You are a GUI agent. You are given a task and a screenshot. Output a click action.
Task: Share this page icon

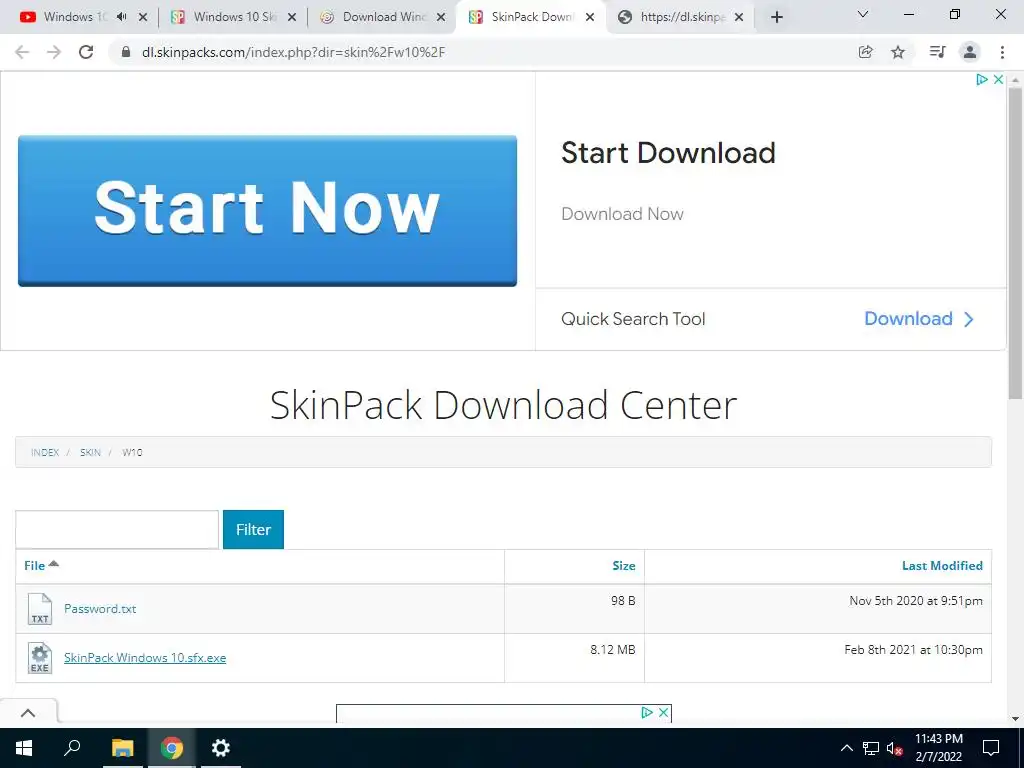click(x=865, y=52)
